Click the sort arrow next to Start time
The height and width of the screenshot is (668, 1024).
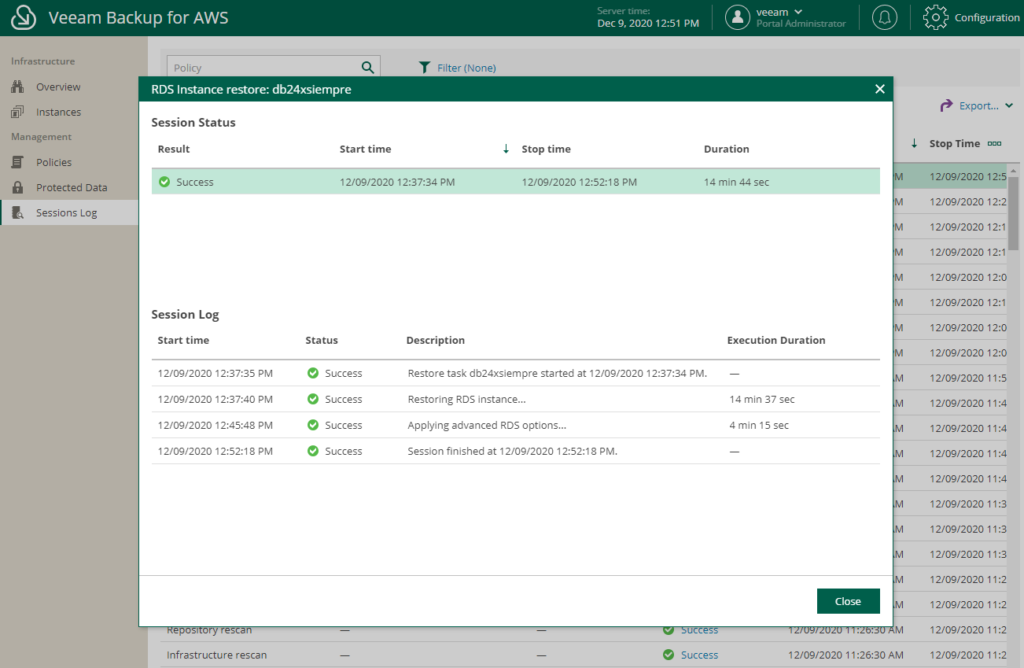coord(505,149)
